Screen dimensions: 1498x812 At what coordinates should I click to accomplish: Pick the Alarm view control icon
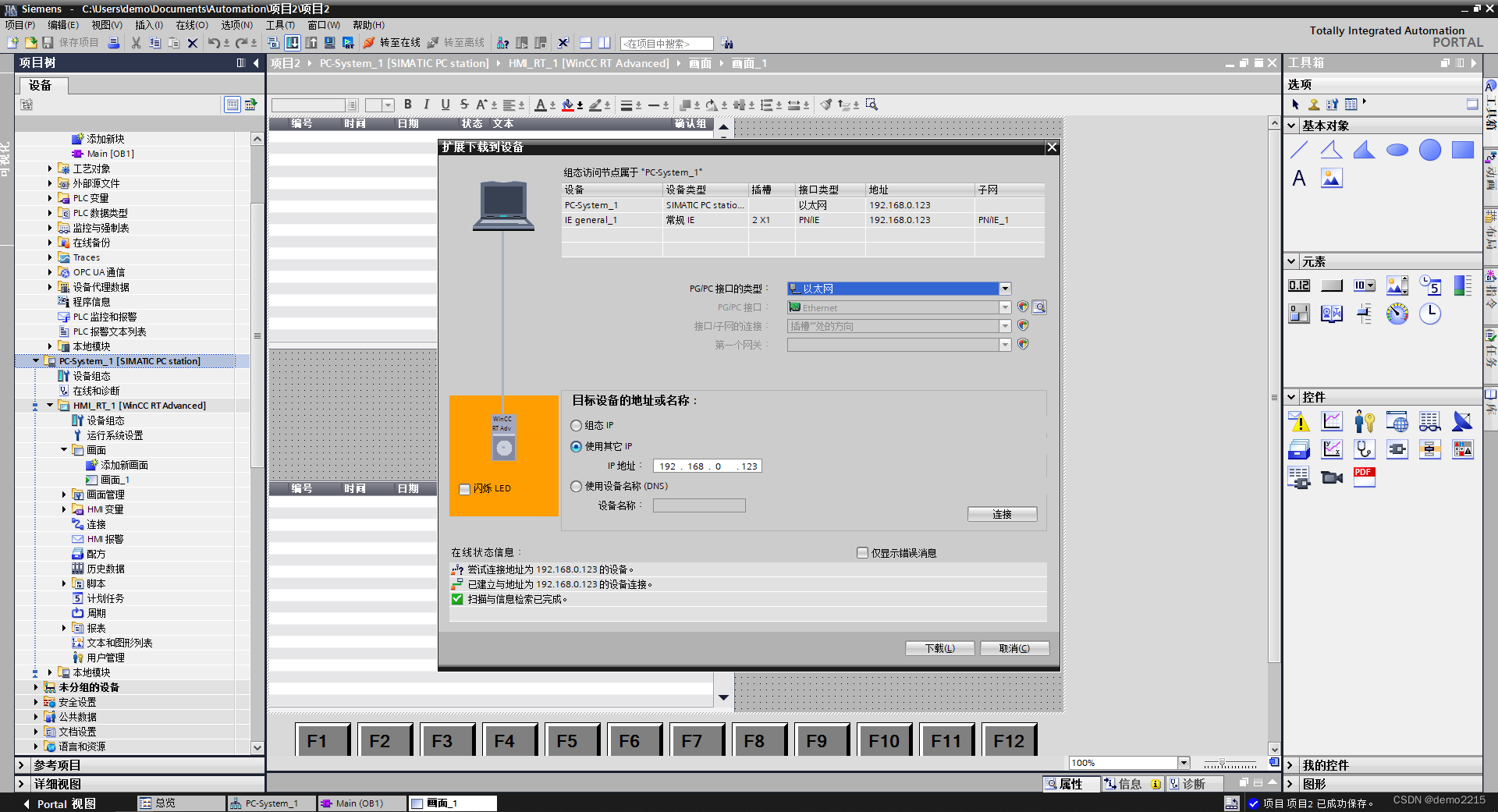pos(1299,422)
